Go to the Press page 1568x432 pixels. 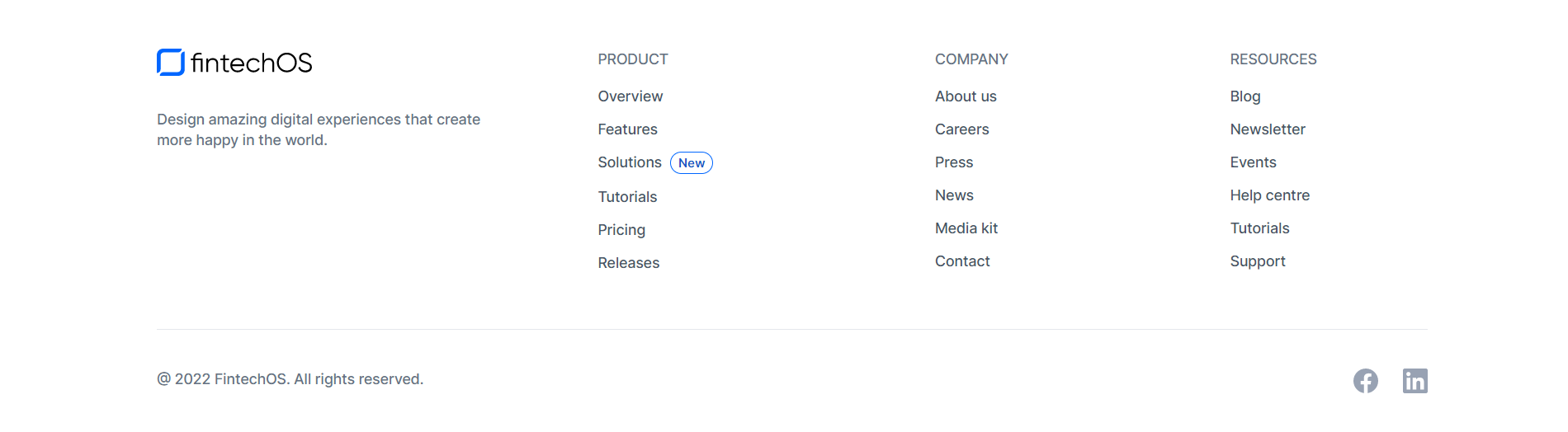point(954,162)
